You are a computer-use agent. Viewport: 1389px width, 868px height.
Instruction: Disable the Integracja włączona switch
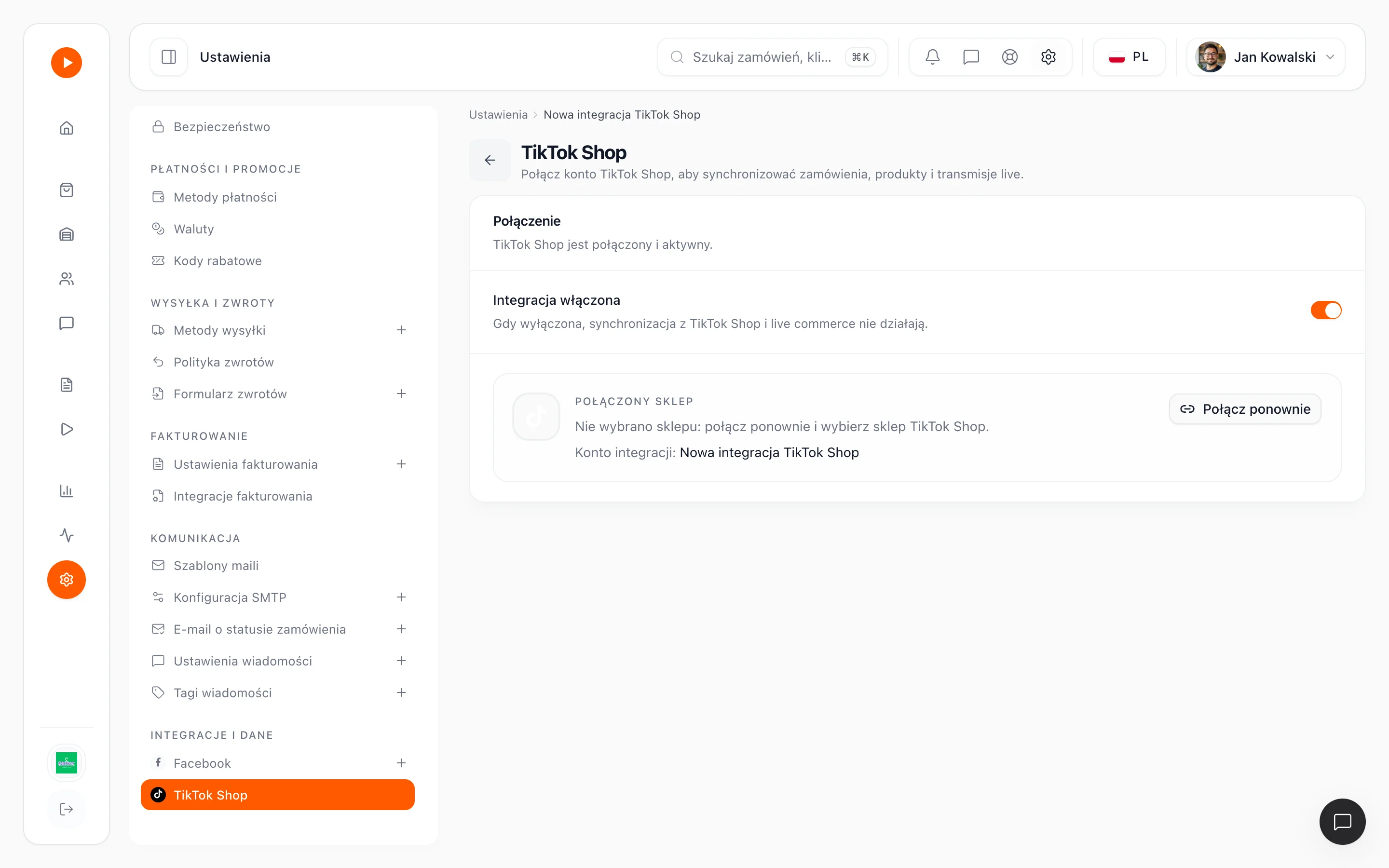[1326, 310]
